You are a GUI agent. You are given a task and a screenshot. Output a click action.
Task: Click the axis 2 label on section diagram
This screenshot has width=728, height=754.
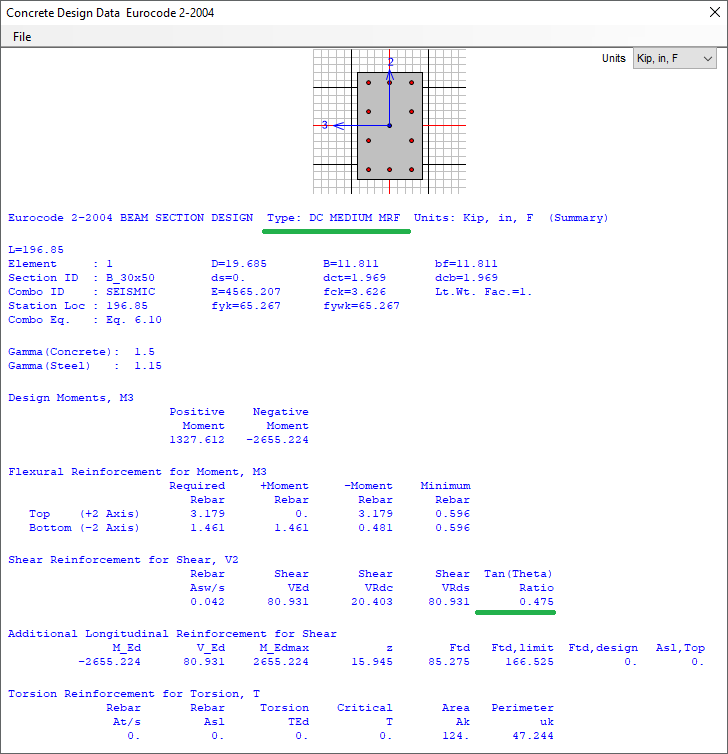coord(391,62)
